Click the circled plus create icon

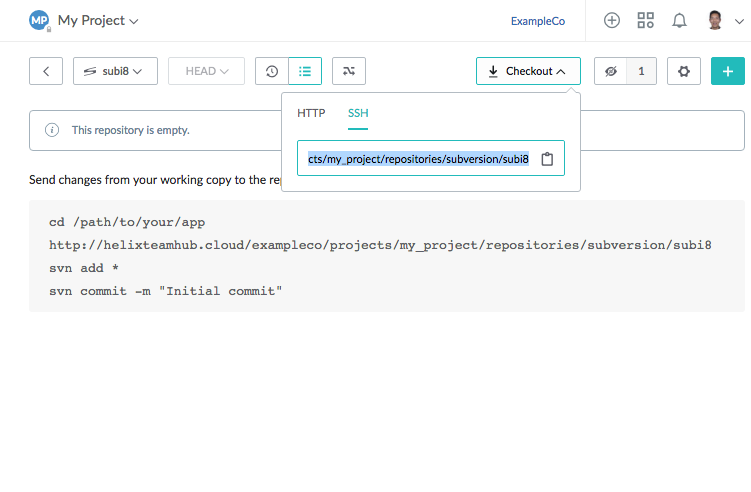612,20
